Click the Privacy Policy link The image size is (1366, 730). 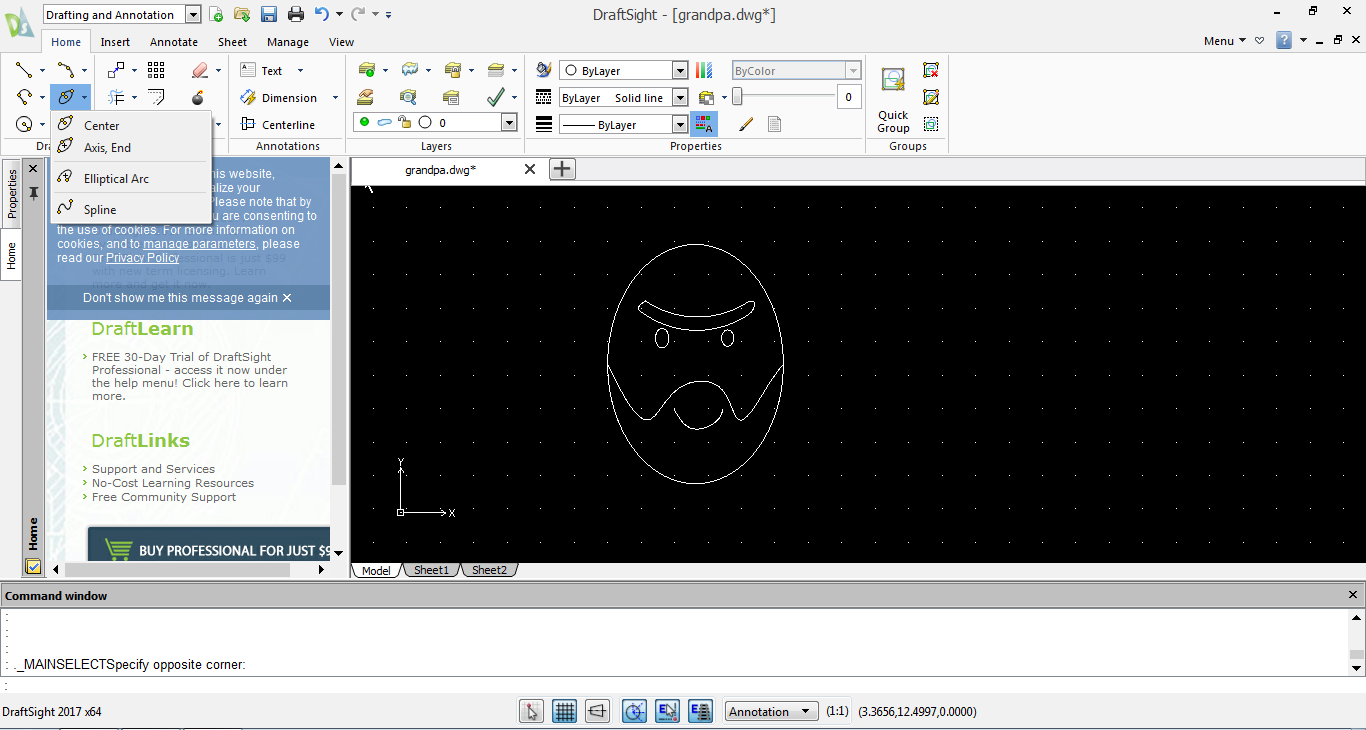pyautogui.click(x=143, y=258)
